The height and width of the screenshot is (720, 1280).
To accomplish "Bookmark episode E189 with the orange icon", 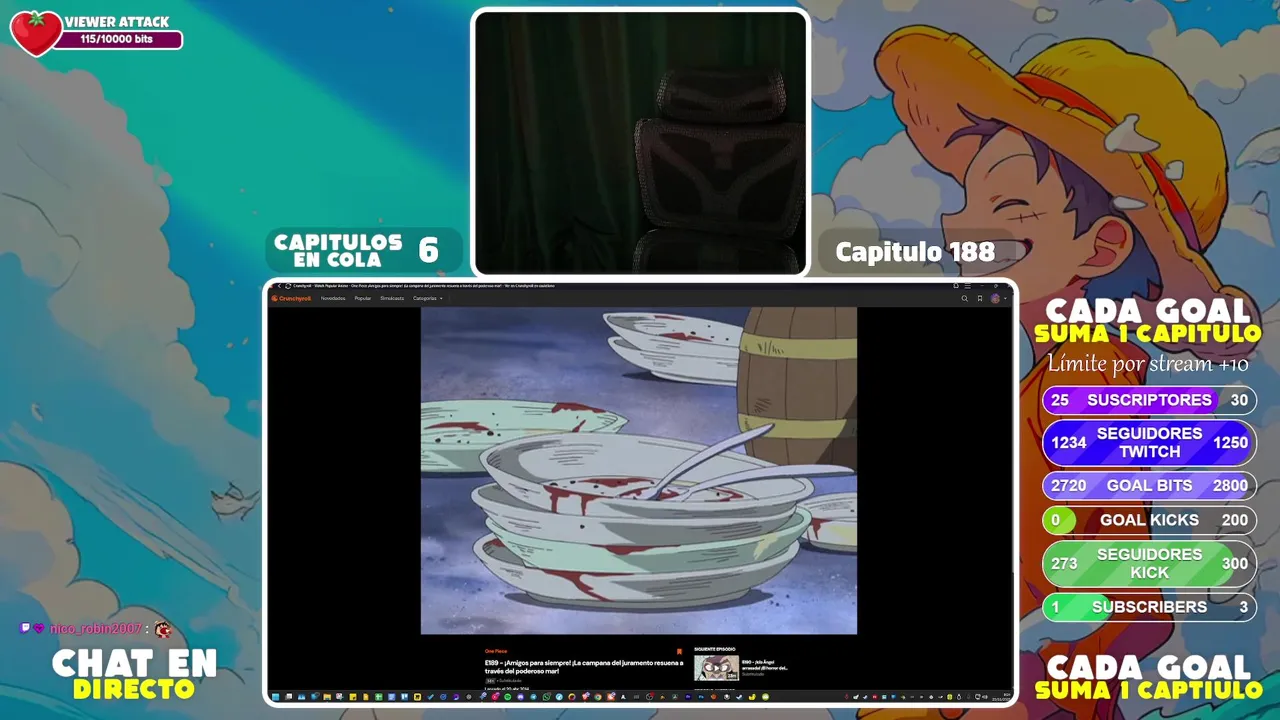I will (679, 652).
